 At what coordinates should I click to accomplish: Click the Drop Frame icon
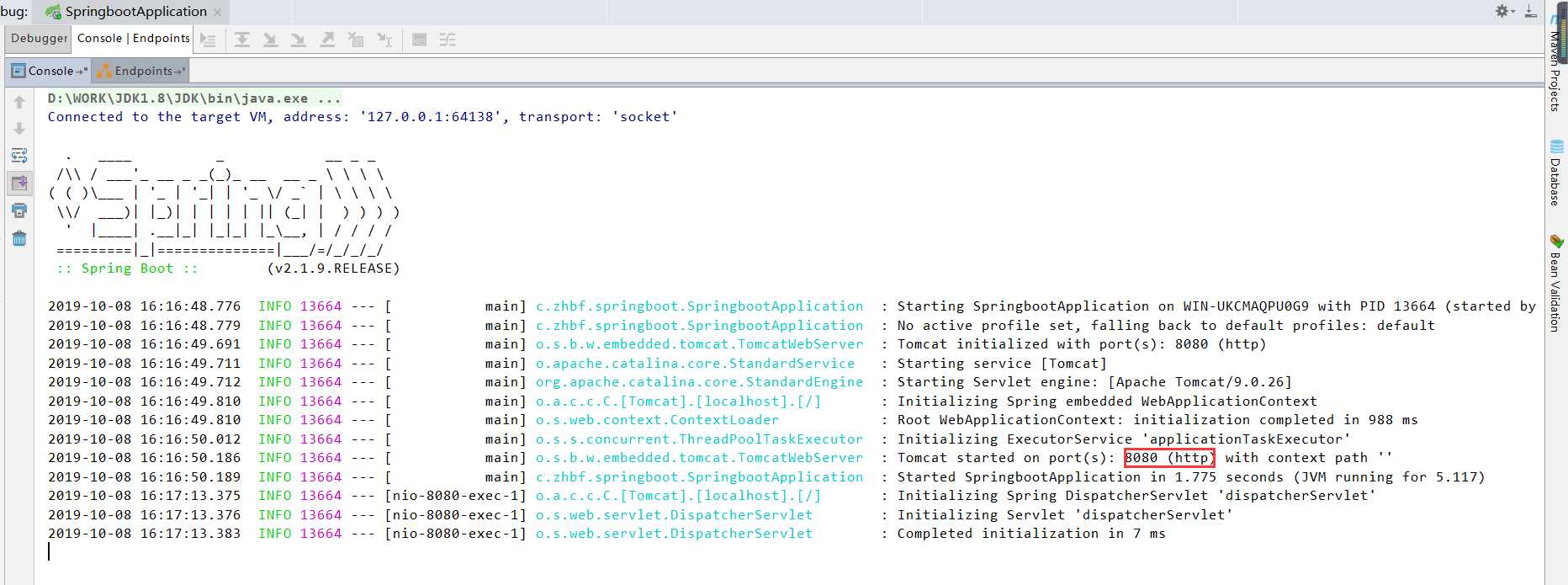click(356, 40)
